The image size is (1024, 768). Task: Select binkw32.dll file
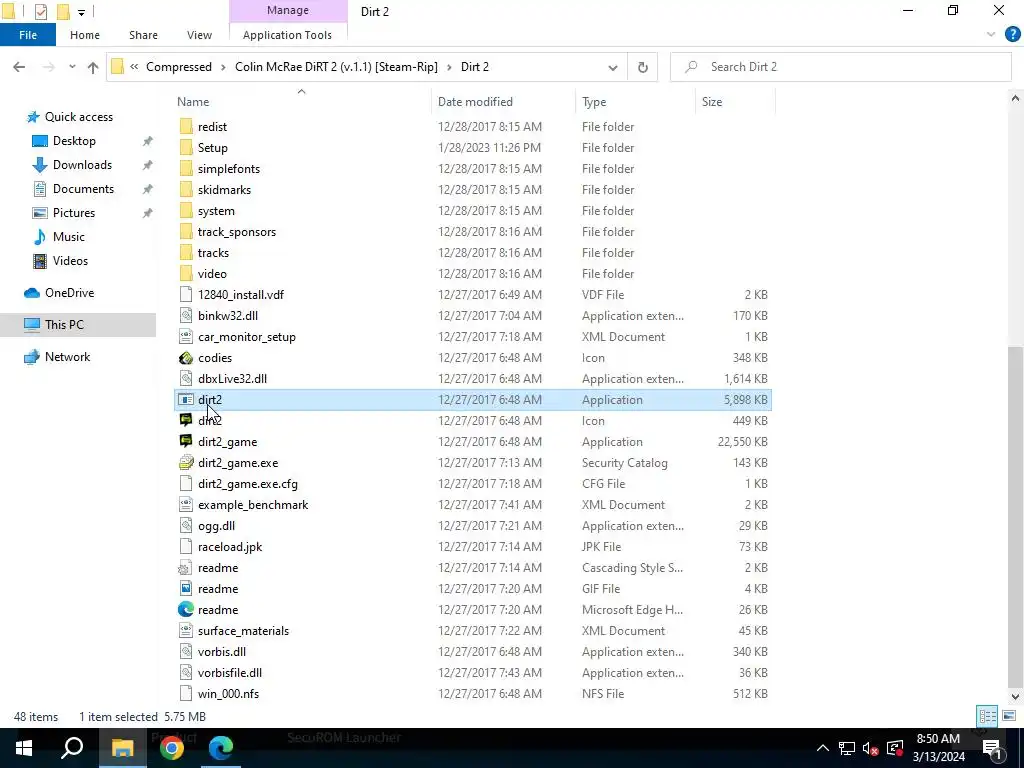click(228, 315)
